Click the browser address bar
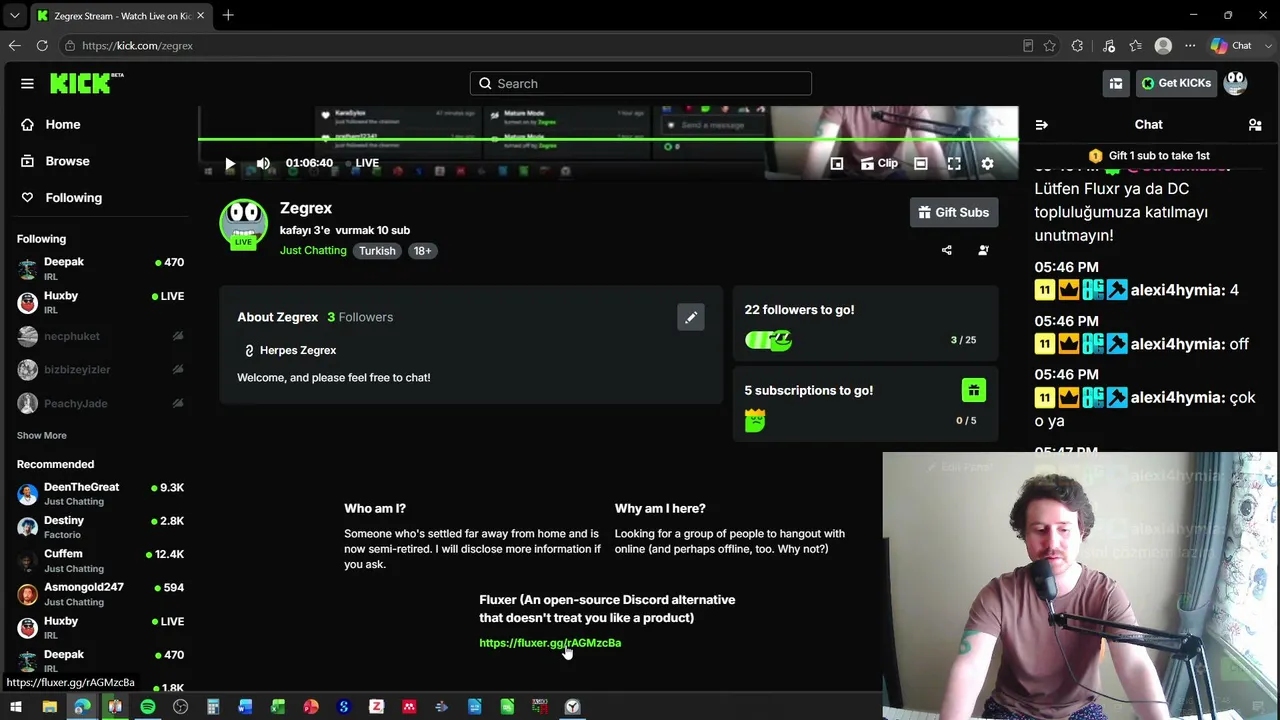 coord(540,46)
